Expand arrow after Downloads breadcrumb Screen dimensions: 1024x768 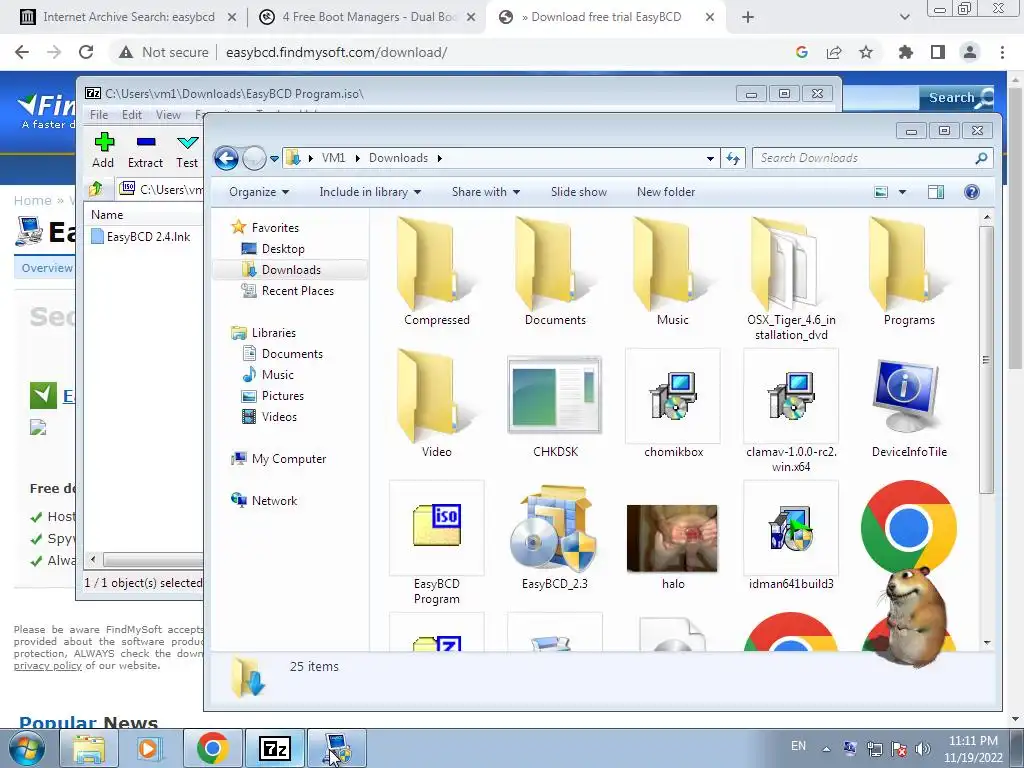pyautogui.click(x=440, y=158)
